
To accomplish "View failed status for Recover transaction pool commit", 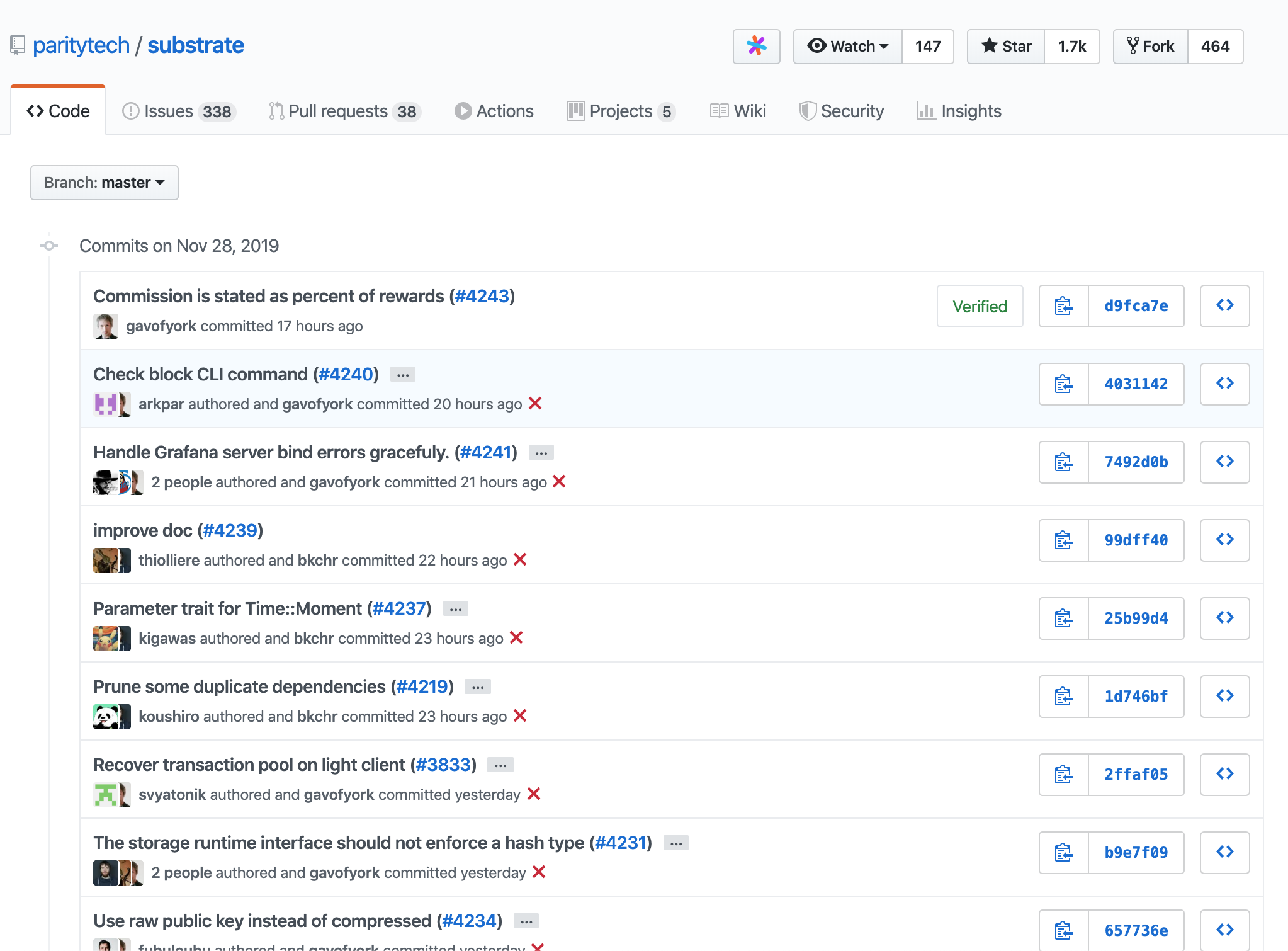I will pyautogui.click(x=534, y=794).
